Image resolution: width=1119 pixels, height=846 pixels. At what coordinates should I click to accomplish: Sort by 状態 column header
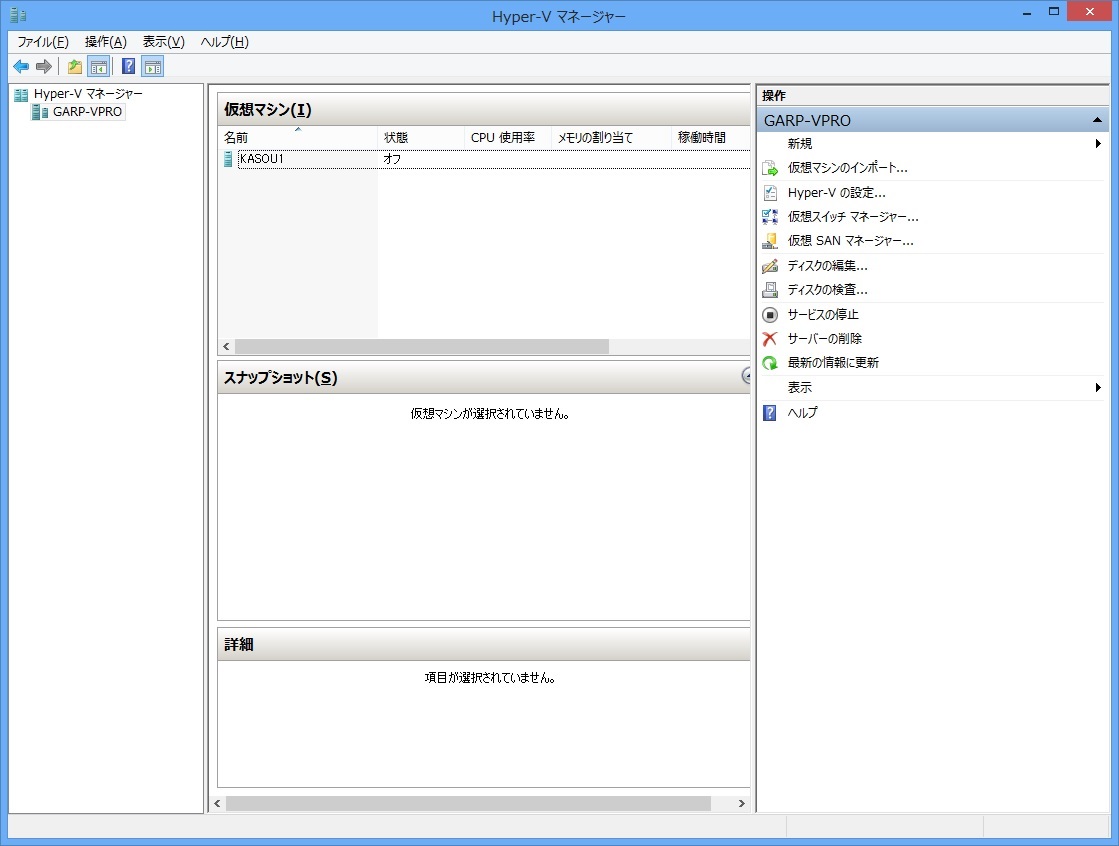tap(421, 138)
